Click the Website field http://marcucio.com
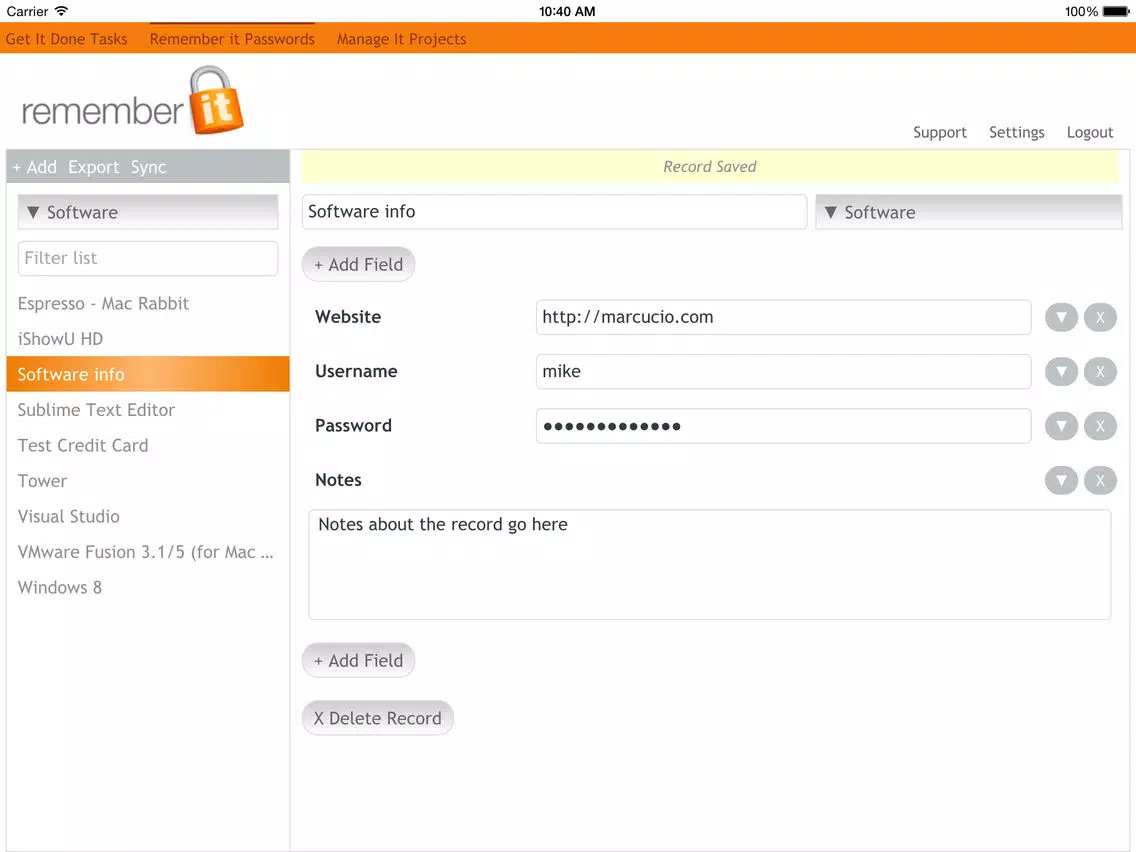The image size is (1136, 852). coord(783,317)
